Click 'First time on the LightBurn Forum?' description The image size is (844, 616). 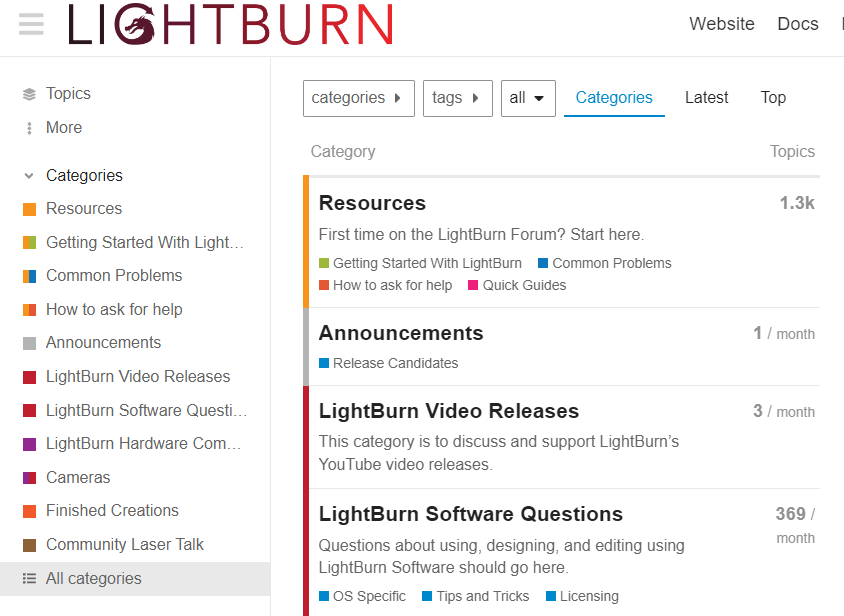(481, 235)
